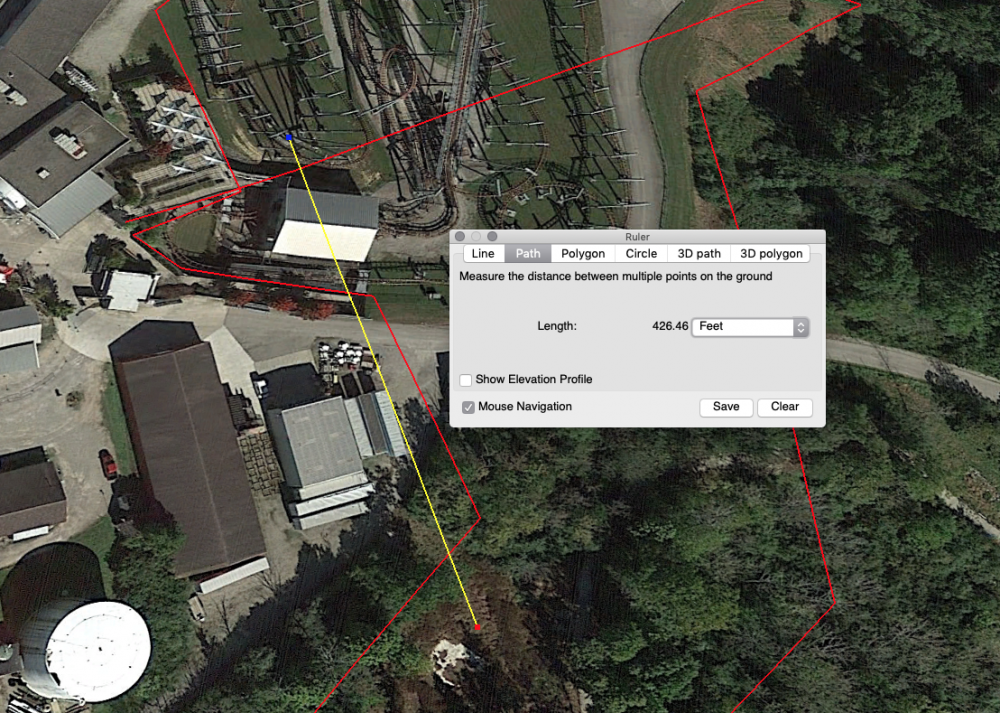
Task: Click Save to keep the measurement
Action: pos(726,407)
